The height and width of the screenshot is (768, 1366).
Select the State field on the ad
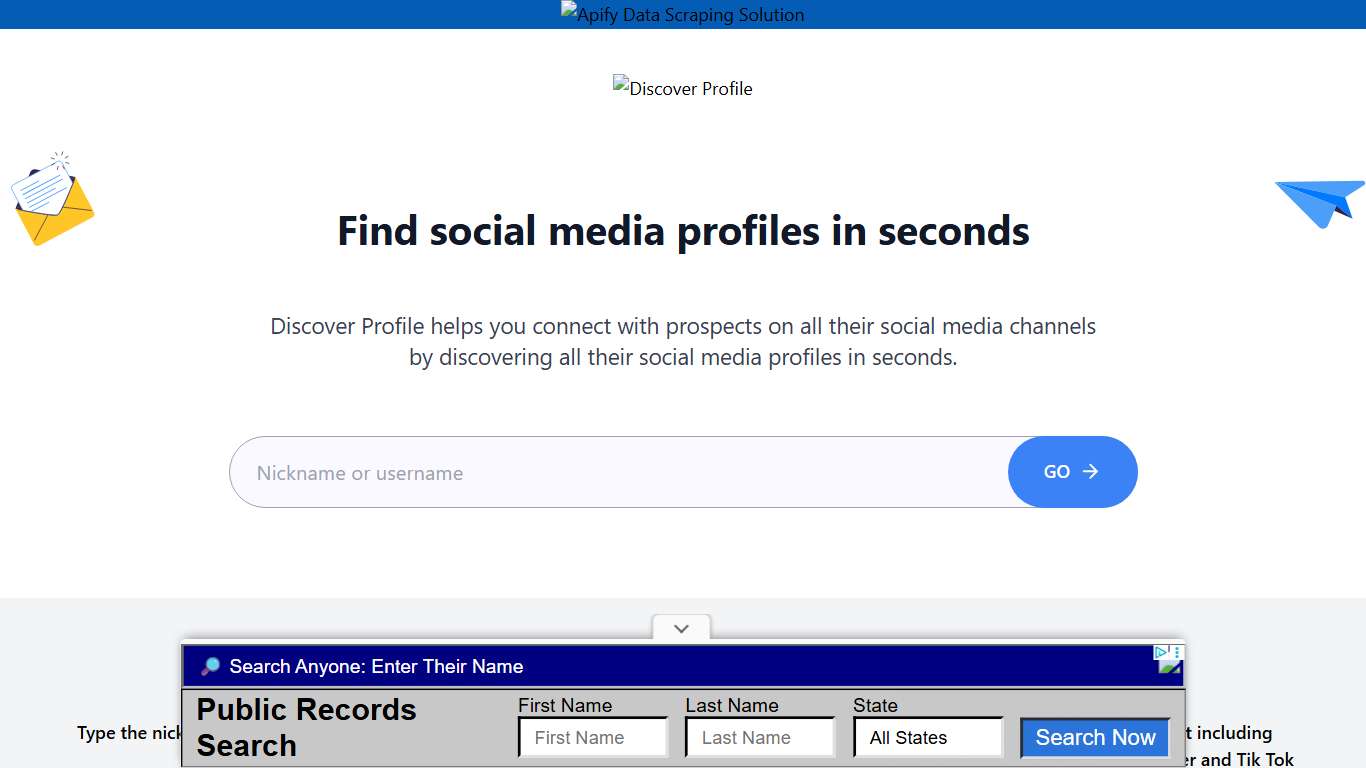pyautogui.click(x=927, y=737)
